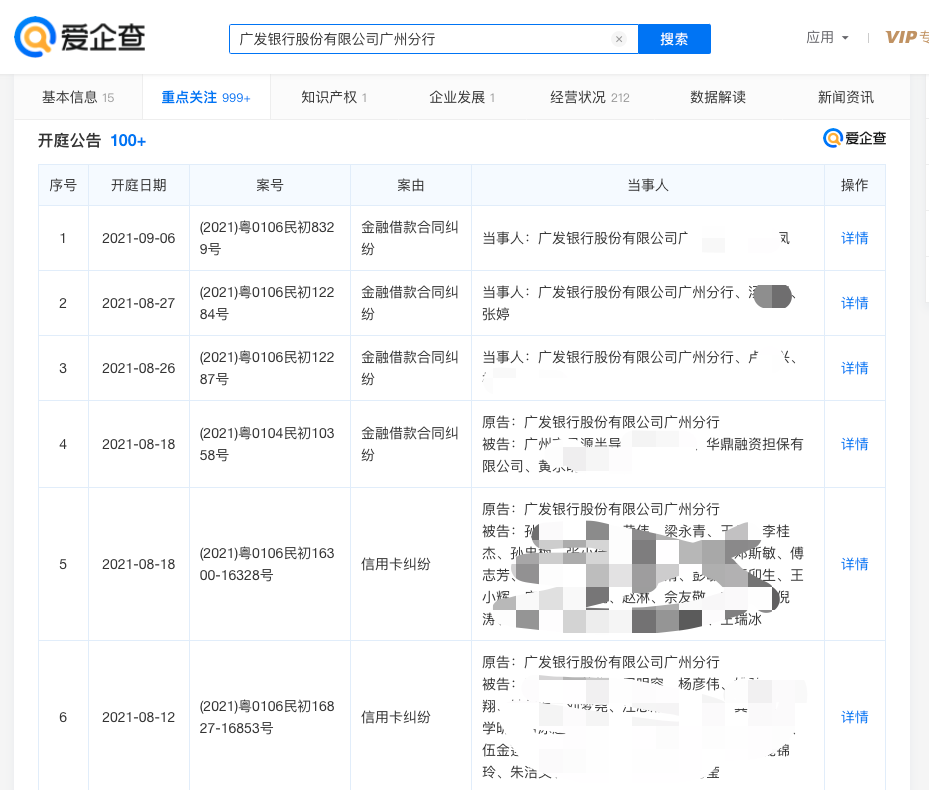Click the 操作 column header
Viewport: 929px width, 790px height.
pos(854,185)
